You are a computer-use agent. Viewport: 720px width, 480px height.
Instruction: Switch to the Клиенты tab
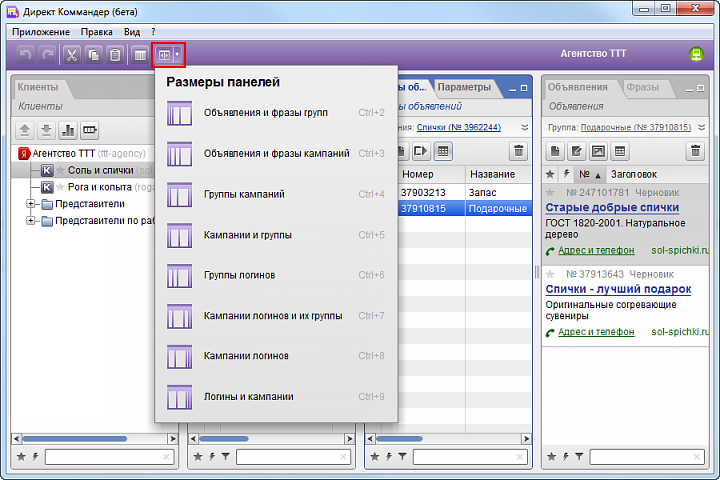[x=38, y=87]
